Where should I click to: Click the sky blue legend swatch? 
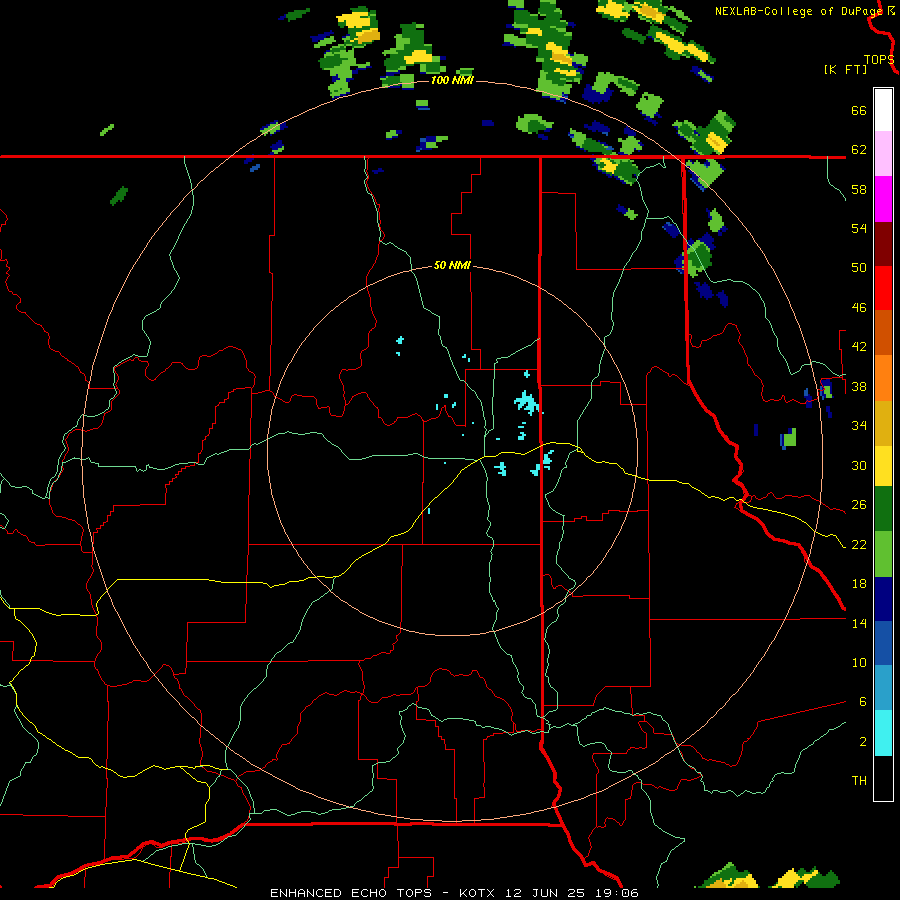(883, 688)
